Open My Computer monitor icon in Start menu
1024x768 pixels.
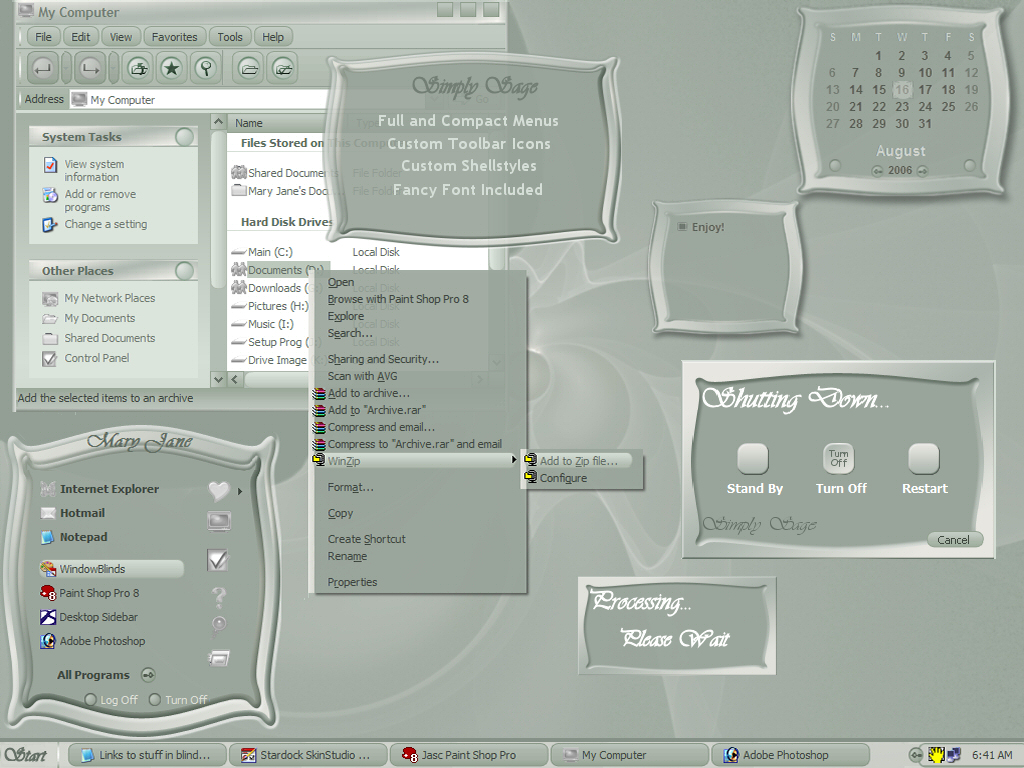click(219, 521)
